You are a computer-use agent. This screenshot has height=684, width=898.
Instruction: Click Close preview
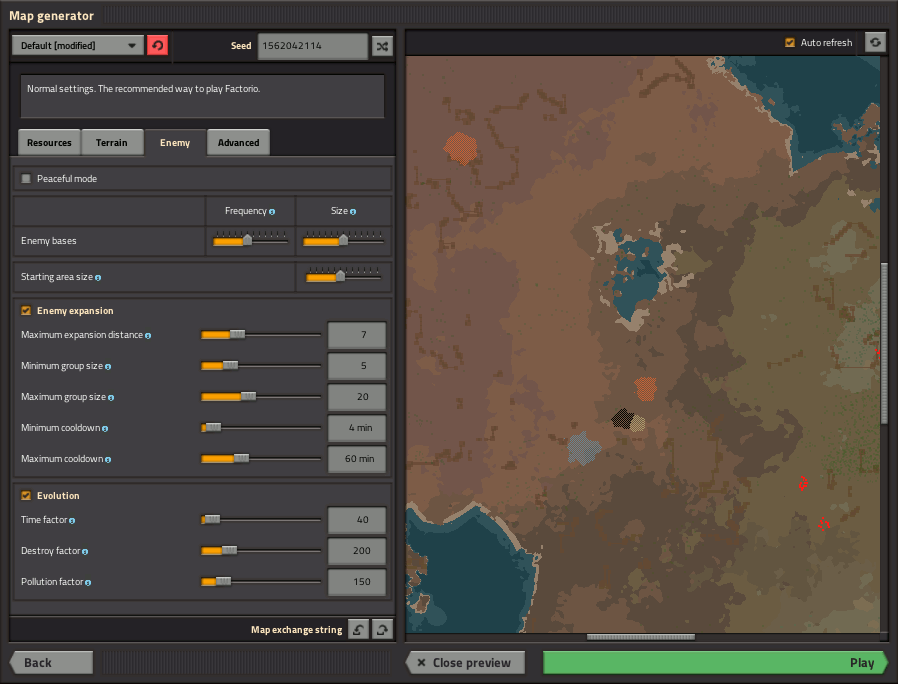tap(465, 663)
